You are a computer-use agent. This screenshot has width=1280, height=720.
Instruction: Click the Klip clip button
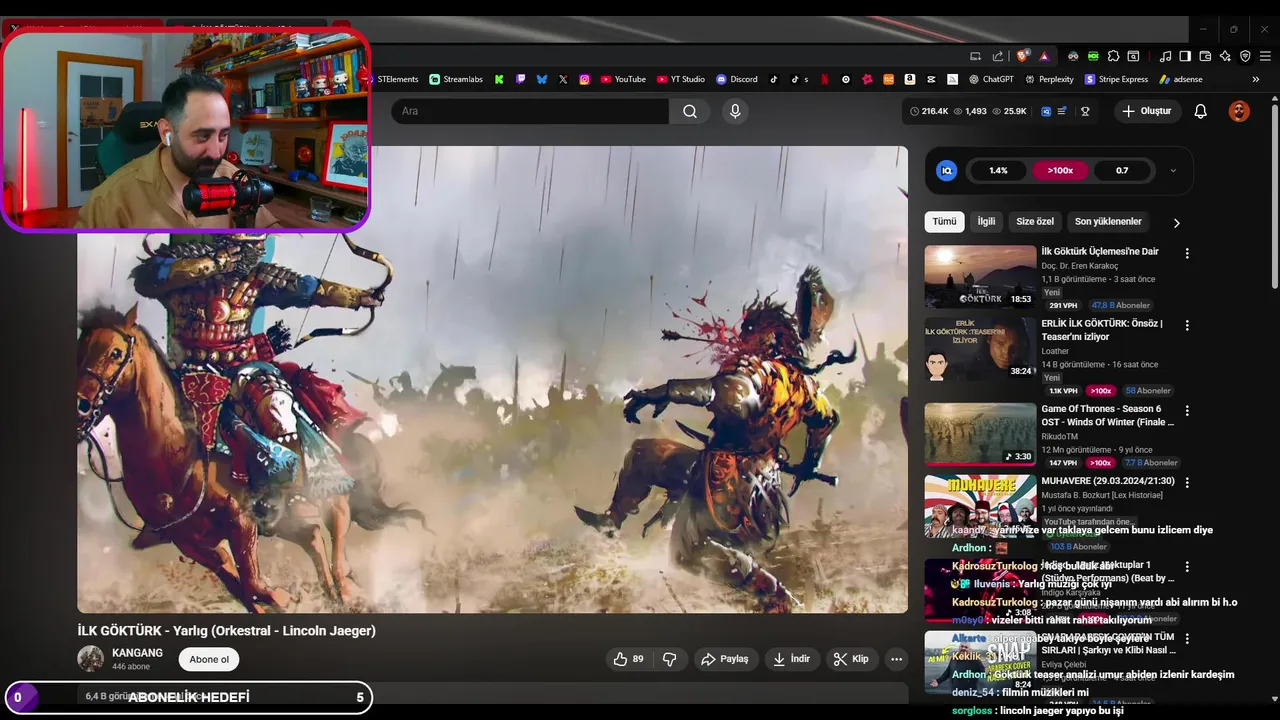851,659
